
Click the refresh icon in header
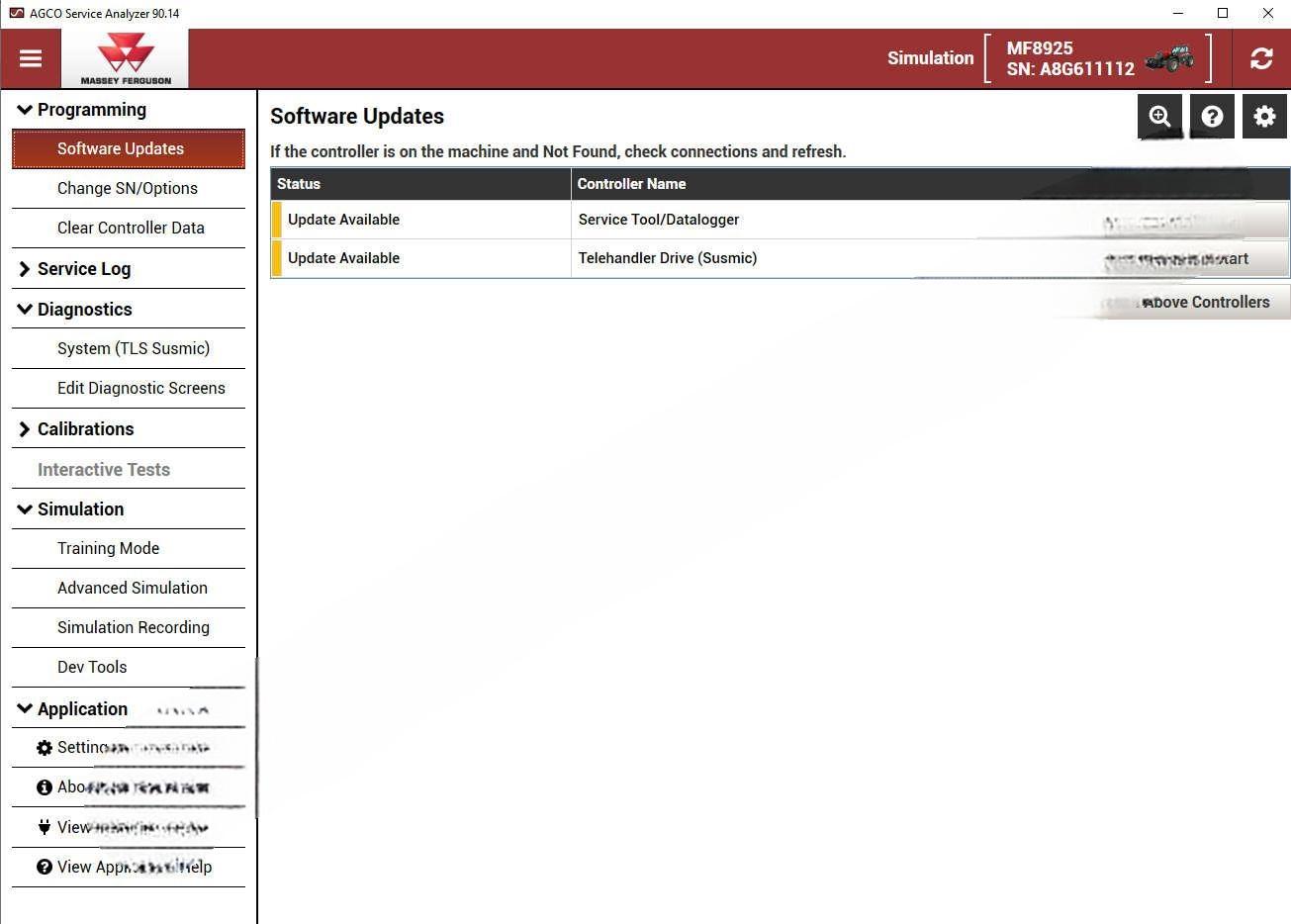click(1261, 58)
